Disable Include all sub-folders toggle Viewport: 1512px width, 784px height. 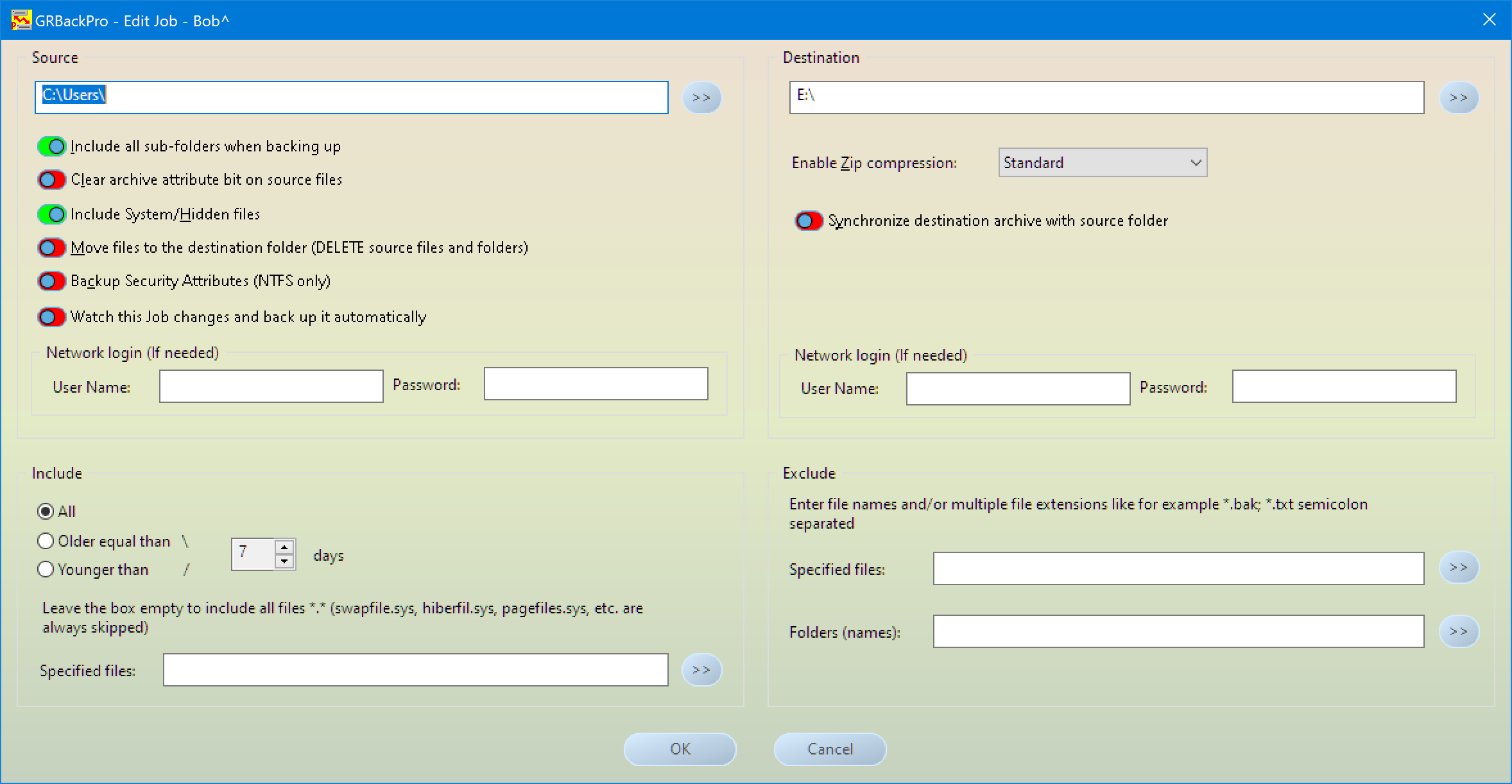pyautogui.click(x=52, y=146)
